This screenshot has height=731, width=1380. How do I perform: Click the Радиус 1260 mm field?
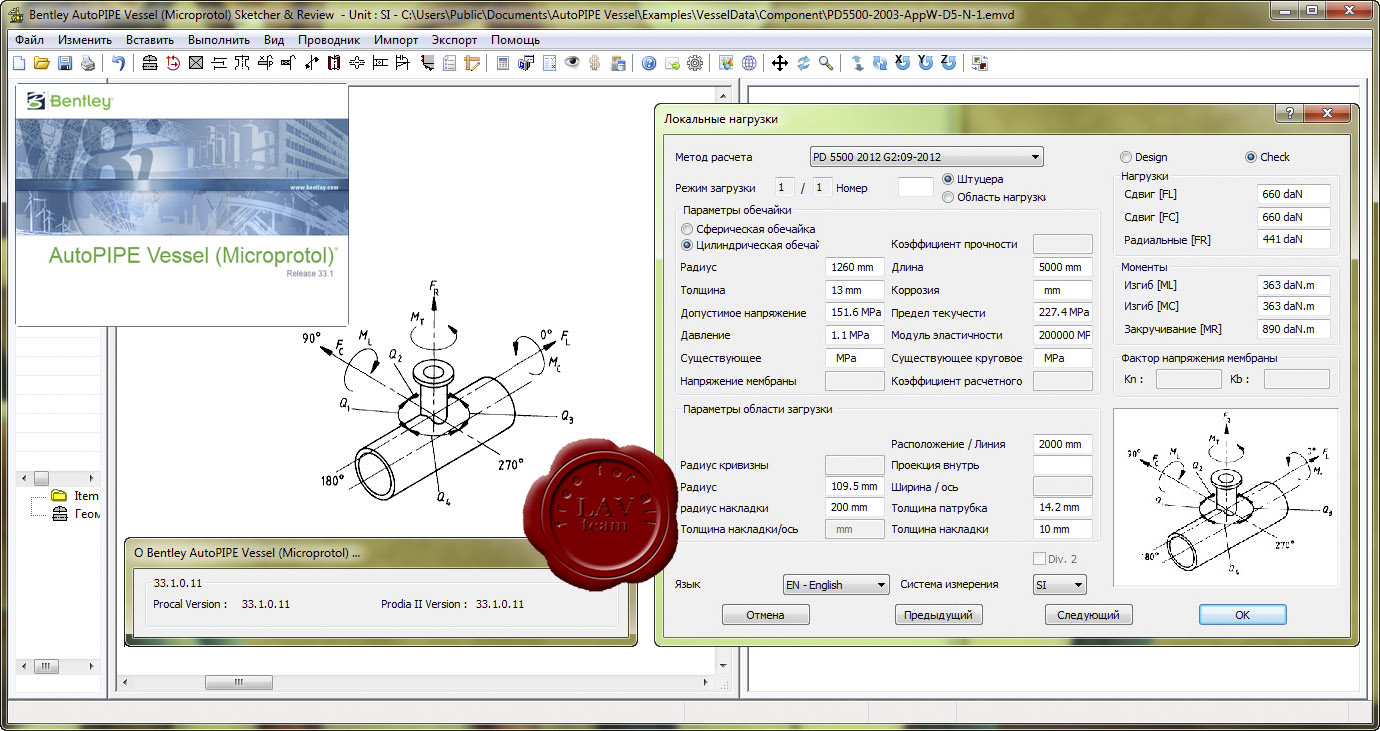coord(855,267)
